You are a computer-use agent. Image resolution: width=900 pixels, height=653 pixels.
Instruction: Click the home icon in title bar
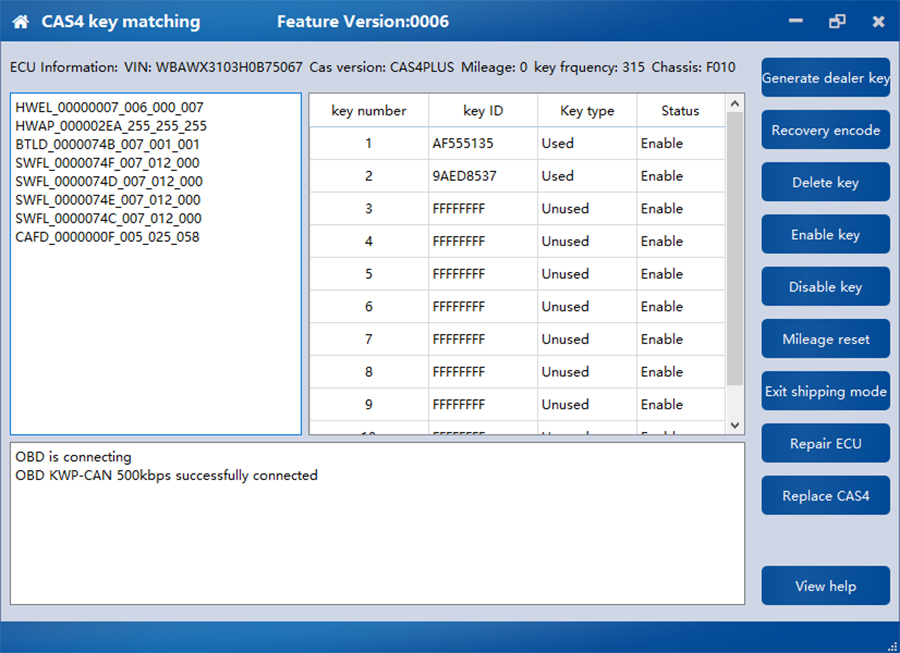pyautogui.click(x=20, y=22)
